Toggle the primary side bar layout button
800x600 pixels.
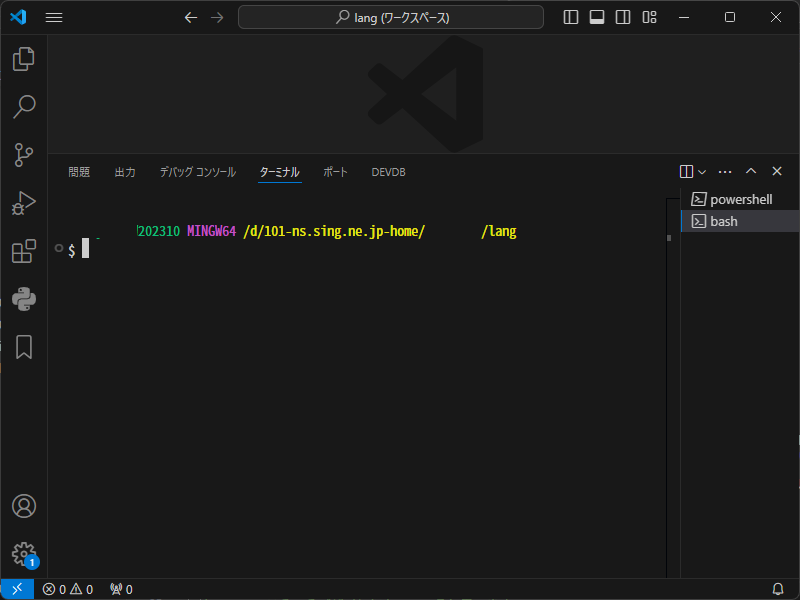point(570,17)
